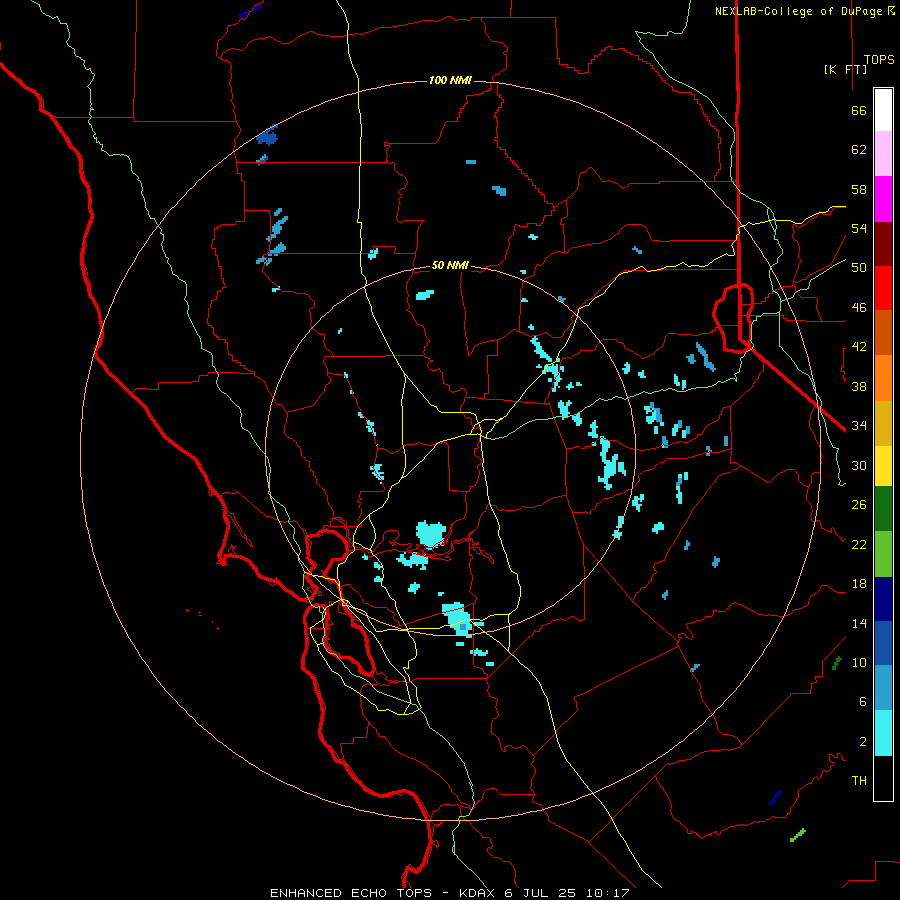Click the light orange legend swatch

coord(883,378)
